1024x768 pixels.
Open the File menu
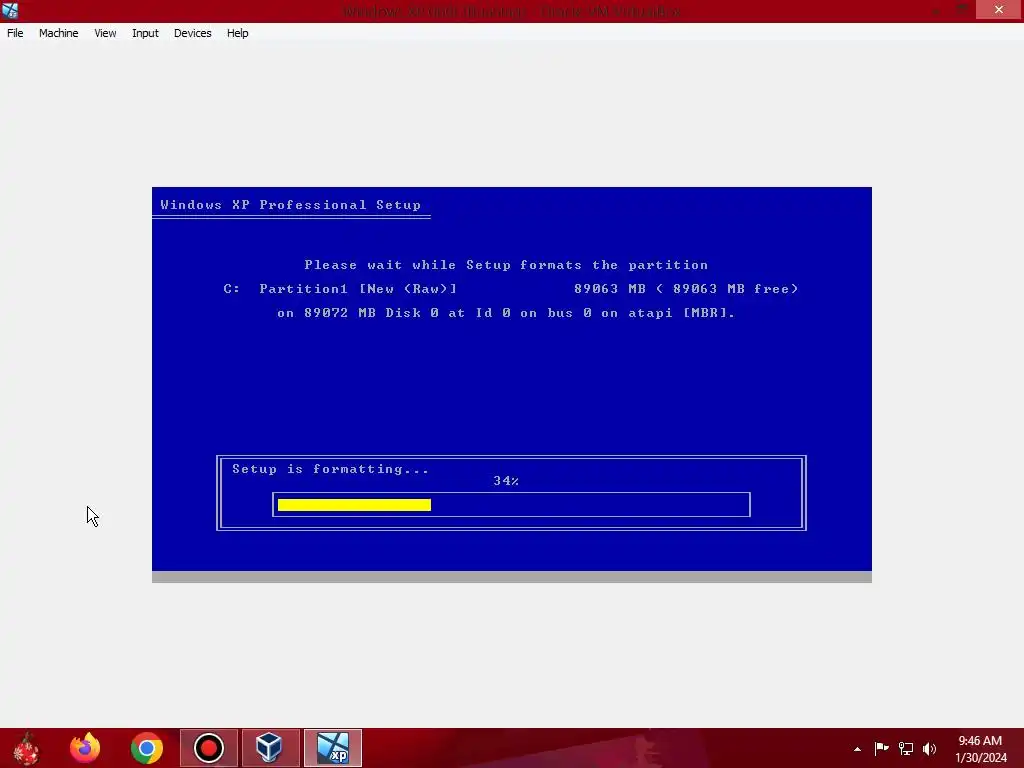tap(15, 33)
